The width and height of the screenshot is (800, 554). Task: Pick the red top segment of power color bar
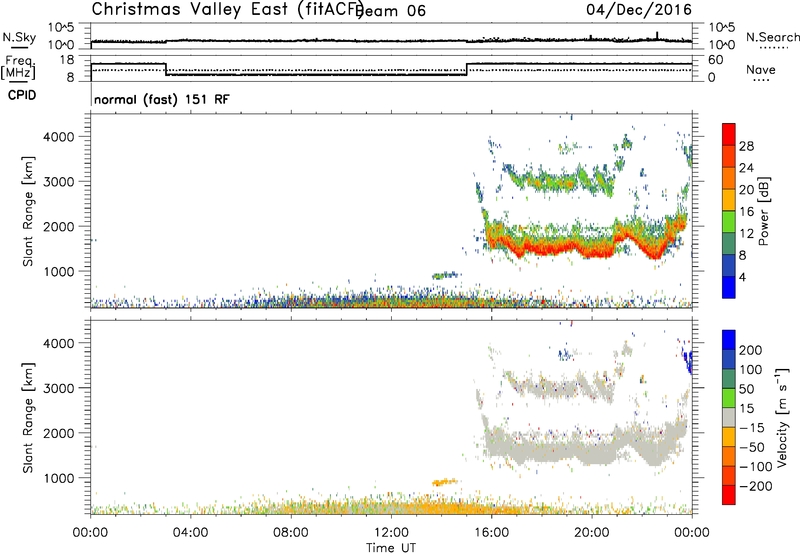pos(729,135)
